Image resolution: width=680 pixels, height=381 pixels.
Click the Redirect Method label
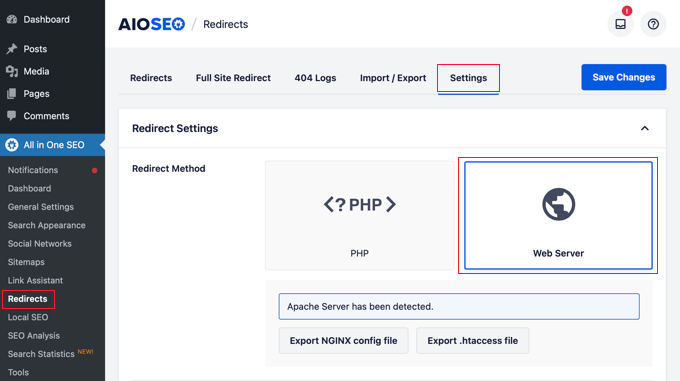pos(169,169)
